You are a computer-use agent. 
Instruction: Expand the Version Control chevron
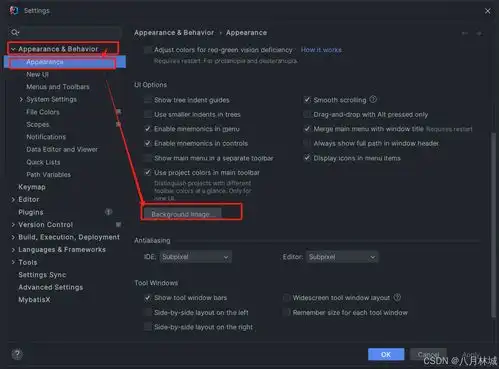tap(13, 225)
